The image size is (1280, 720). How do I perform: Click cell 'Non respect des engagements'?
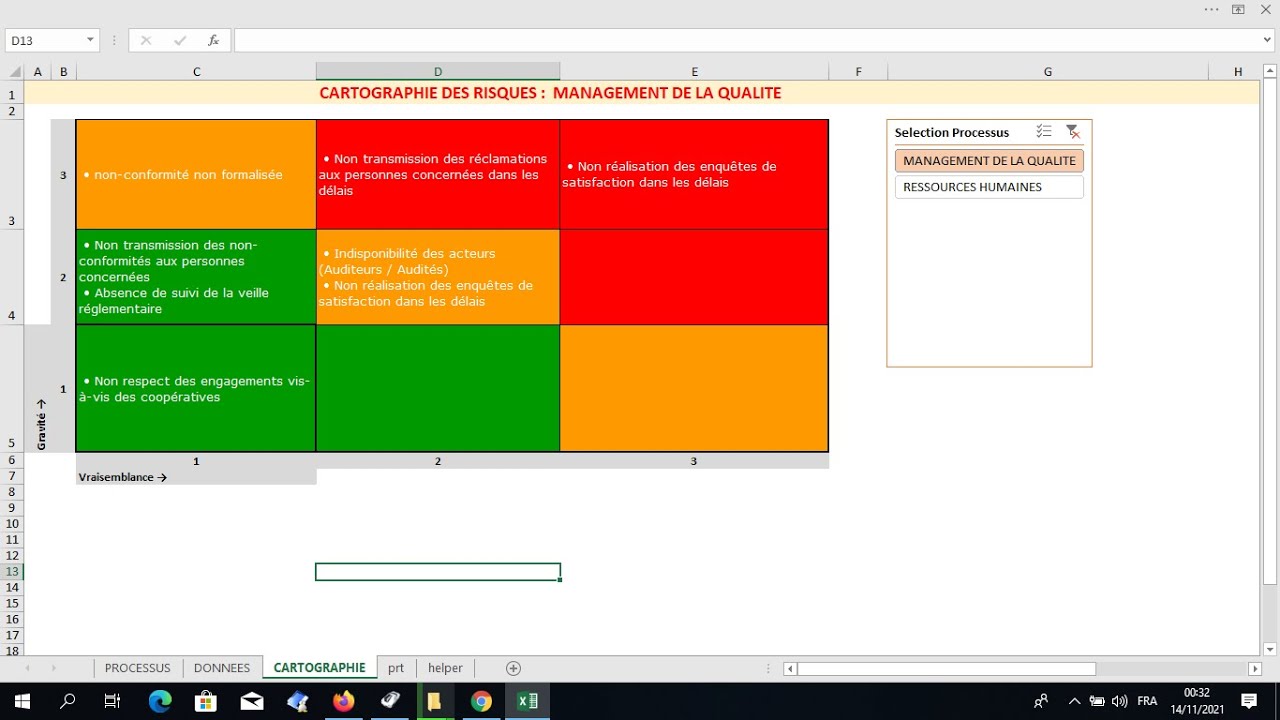(196, 388)
